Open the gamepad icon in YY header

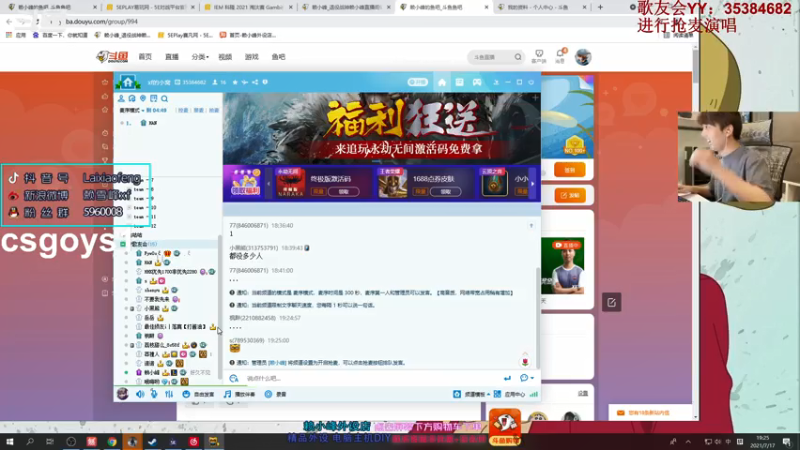pyautogui.click(x=477, y=82)
